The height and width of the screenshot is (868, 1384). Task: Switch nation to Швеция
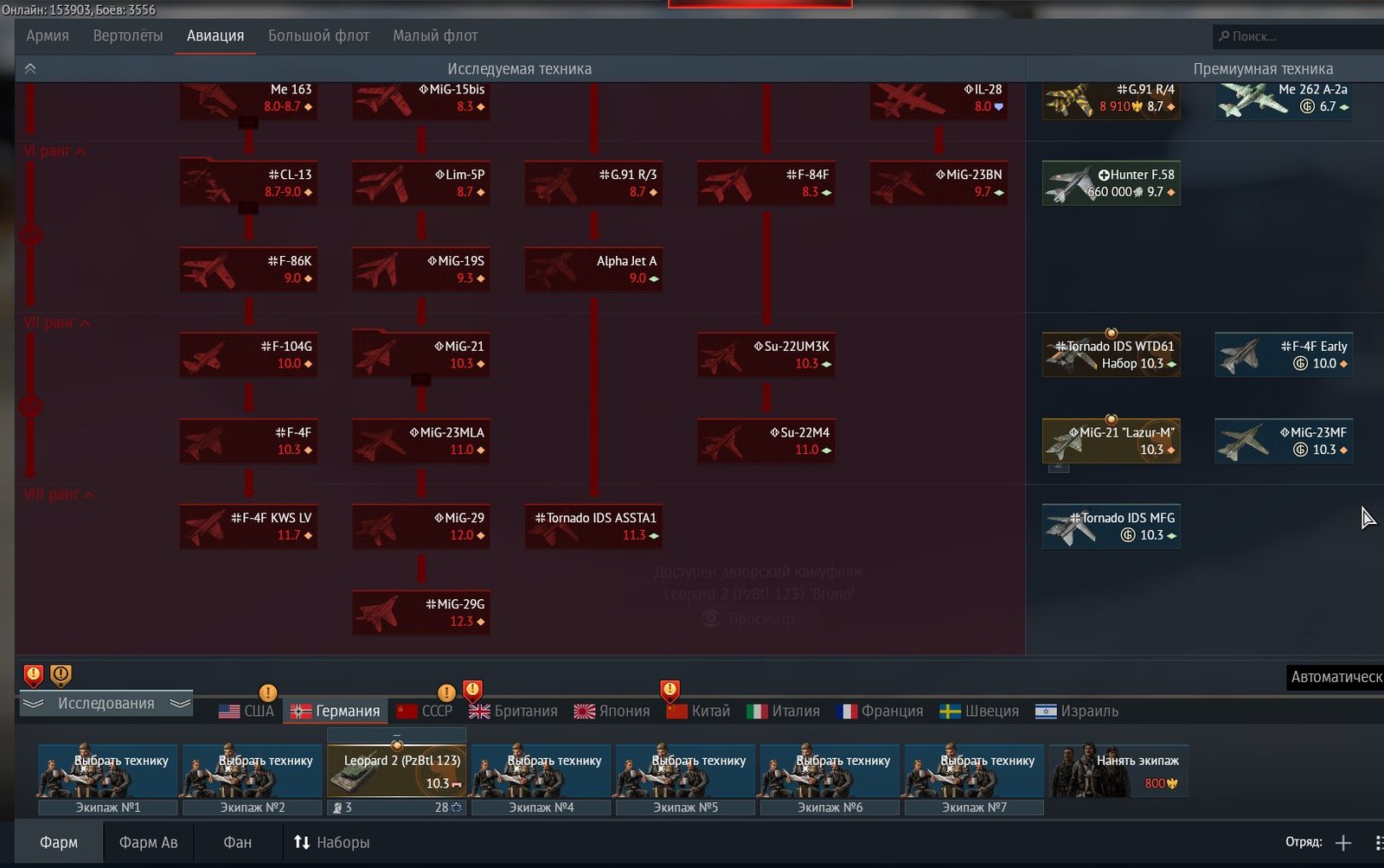click(979, 711)
